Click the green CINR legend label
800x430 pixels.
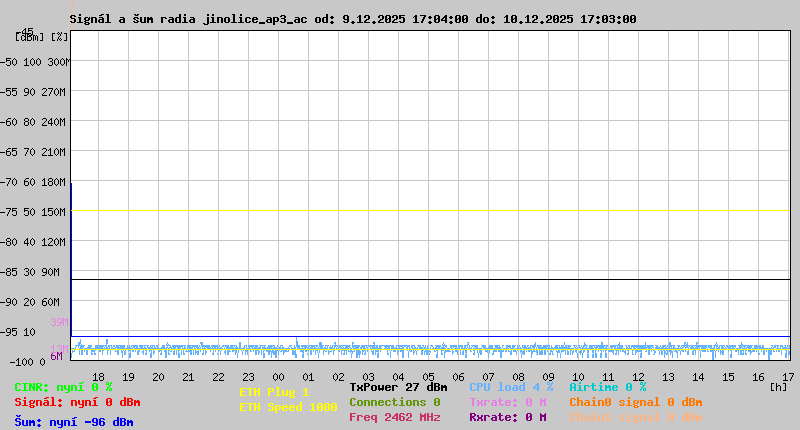[x=63, y=387]
